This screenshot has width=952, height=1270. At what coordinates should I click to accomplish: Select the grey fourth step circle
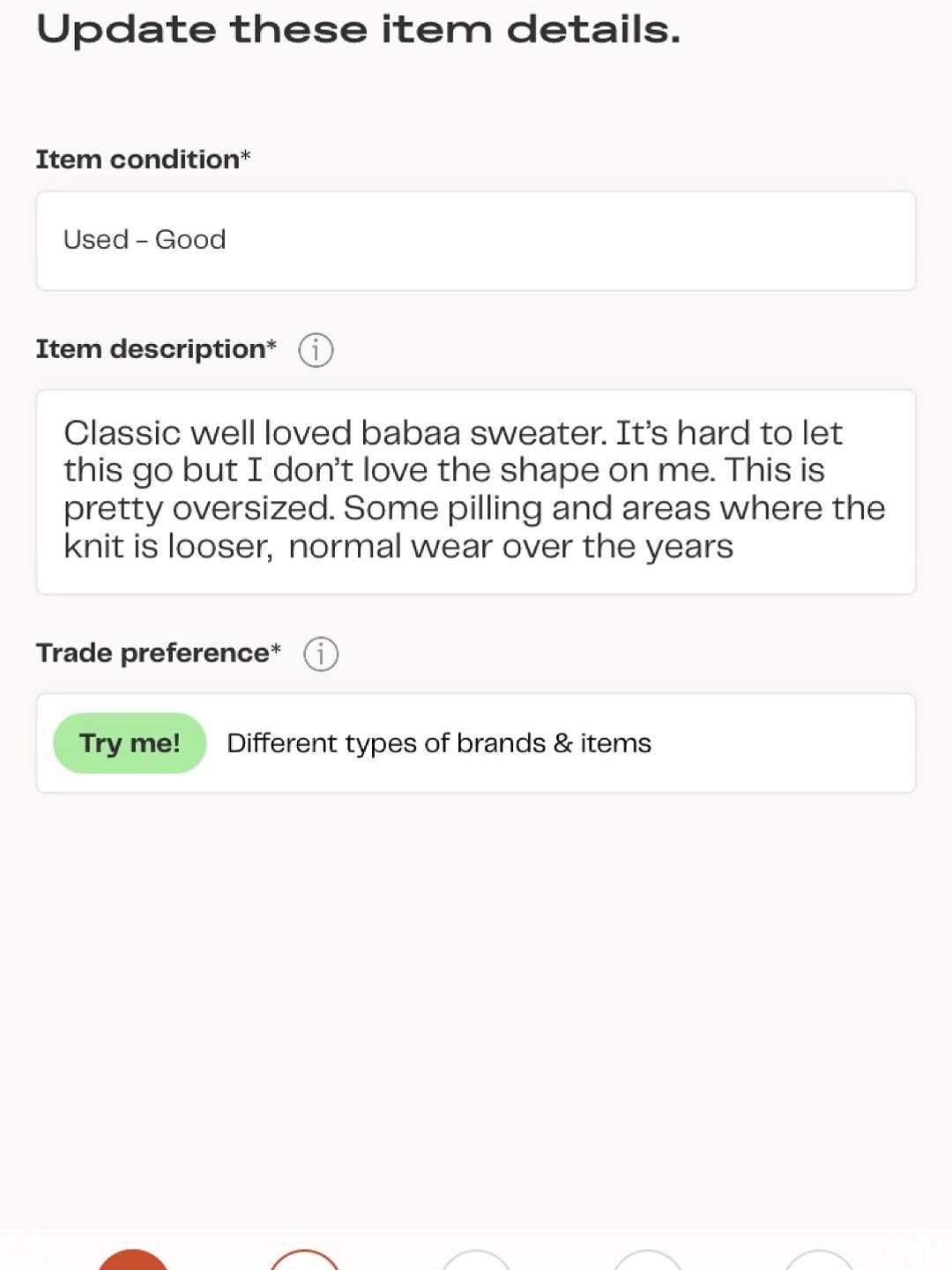coord(648,1260)
